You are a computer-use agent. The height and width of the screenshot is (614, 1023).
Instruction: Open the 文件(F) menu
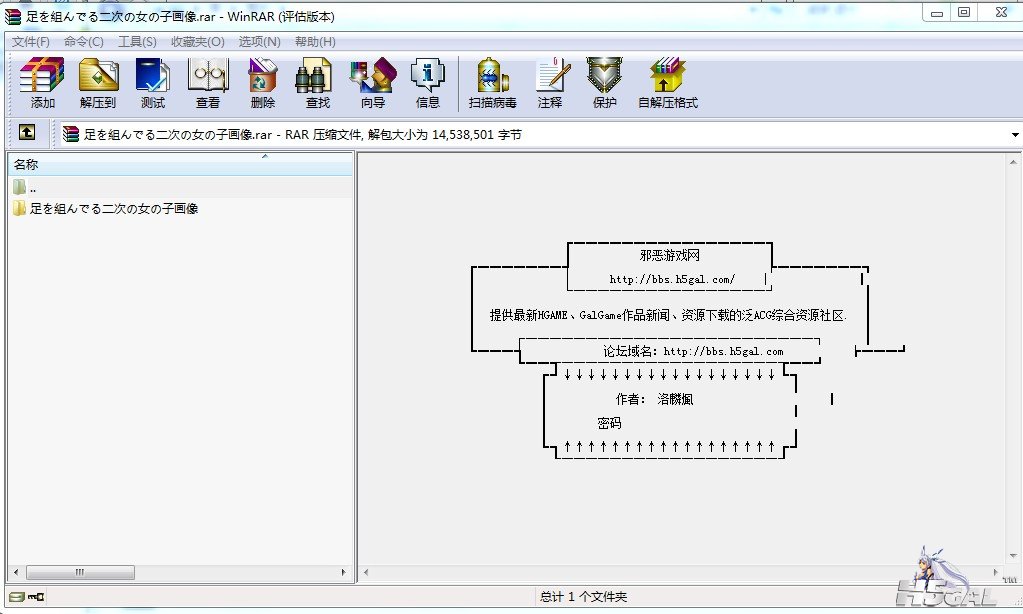[31, 42]
